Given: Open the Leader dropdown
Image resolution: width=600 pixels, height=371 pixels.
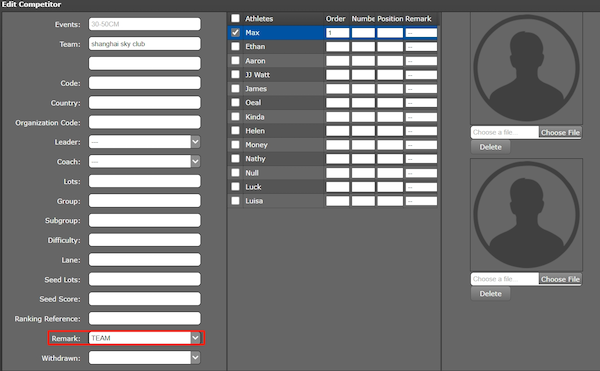Looking at the screenshot, I should 195,142.
